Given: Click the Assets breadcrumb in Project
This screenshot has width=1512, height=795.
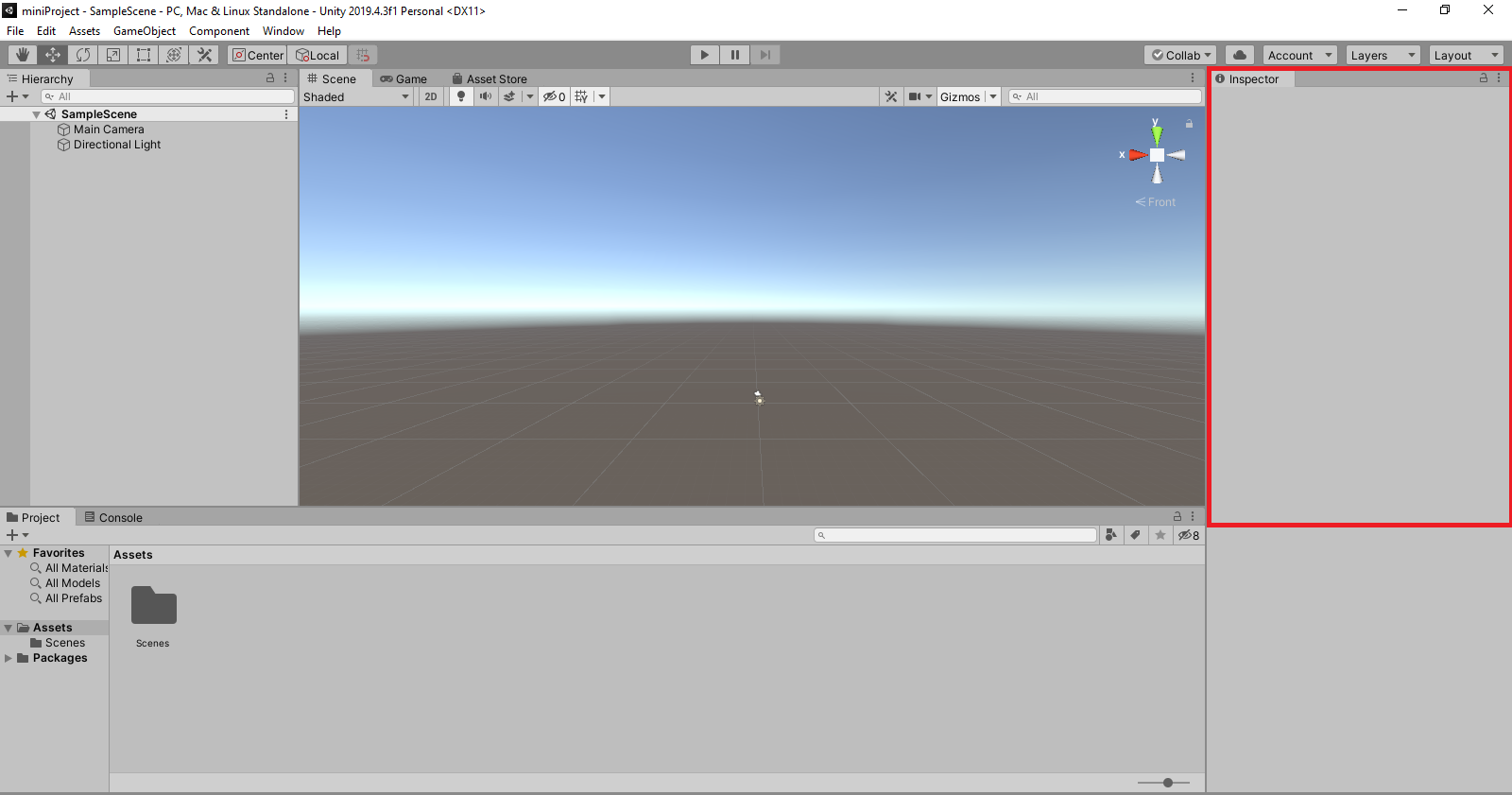Looking at the screenshot, I should [x=133, y=555].
